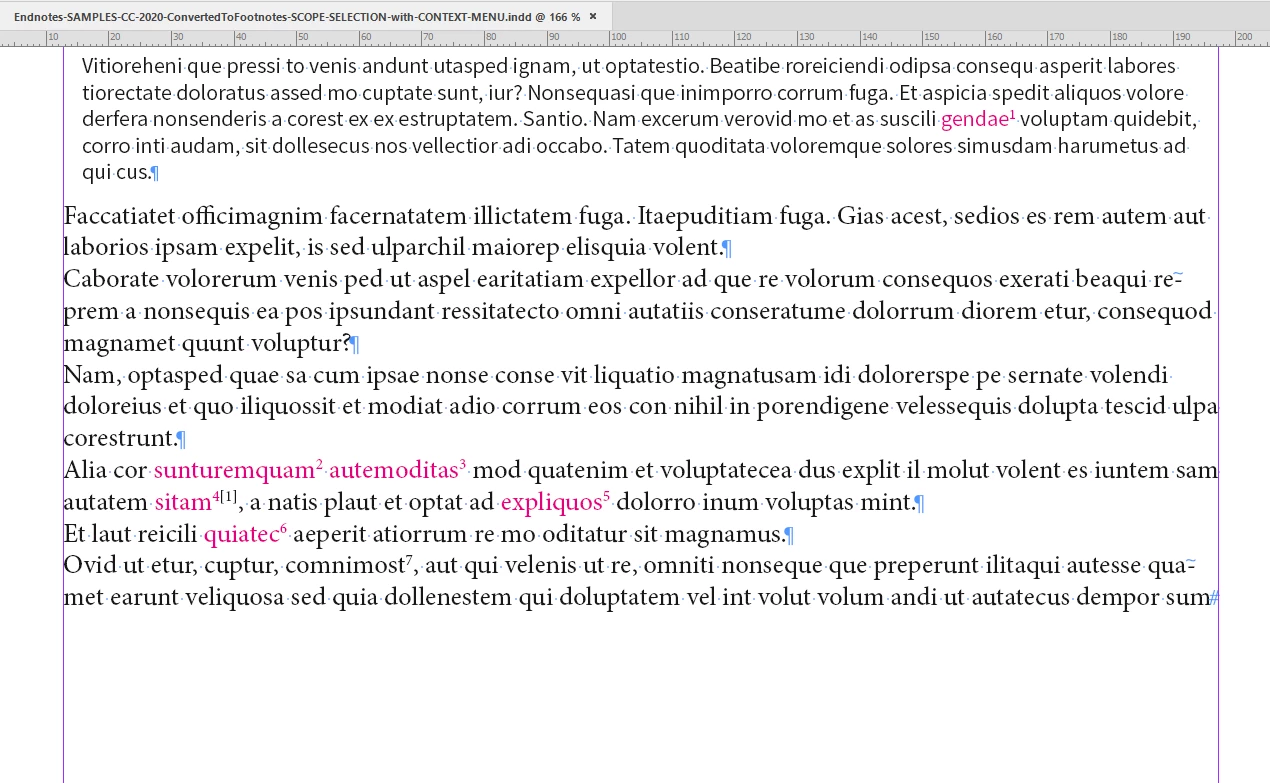
Task: Click the word "magnamus." in the Et laut line
Action: click(x=724, y=535)
